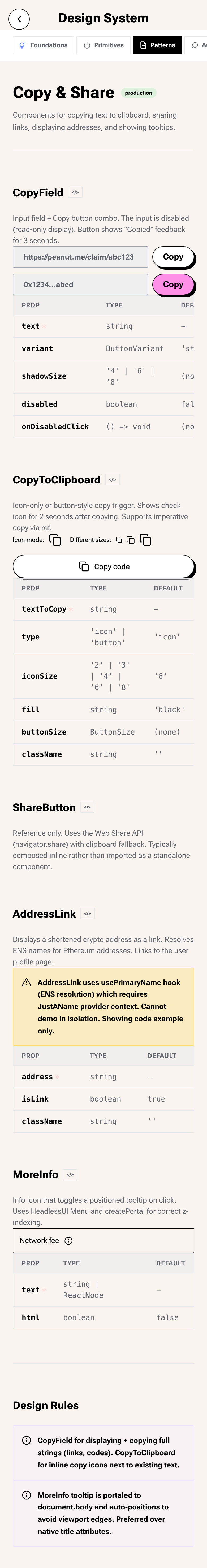Click the white Copy button beside the URL
Screen dimensions: 207x1568
tap(173, 257)
